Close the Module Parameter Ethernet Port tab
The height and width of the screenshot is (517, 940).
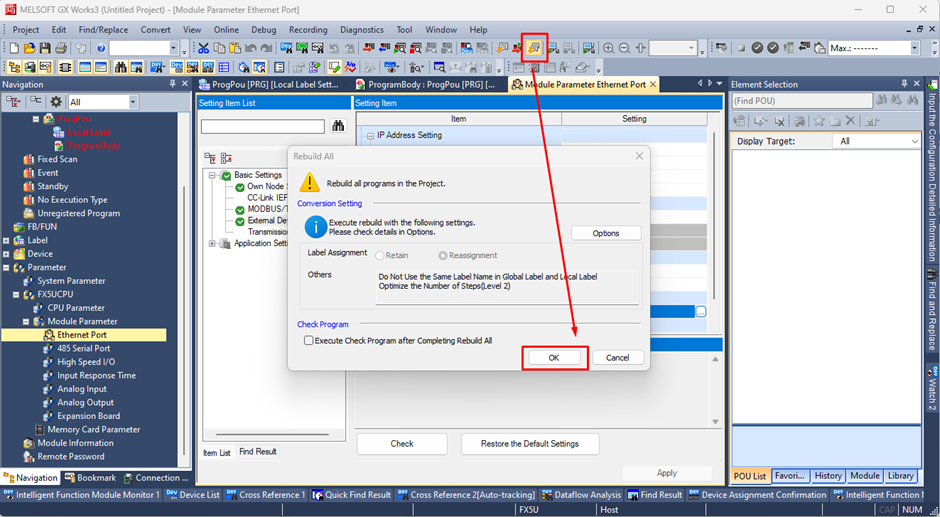[653, 85]
